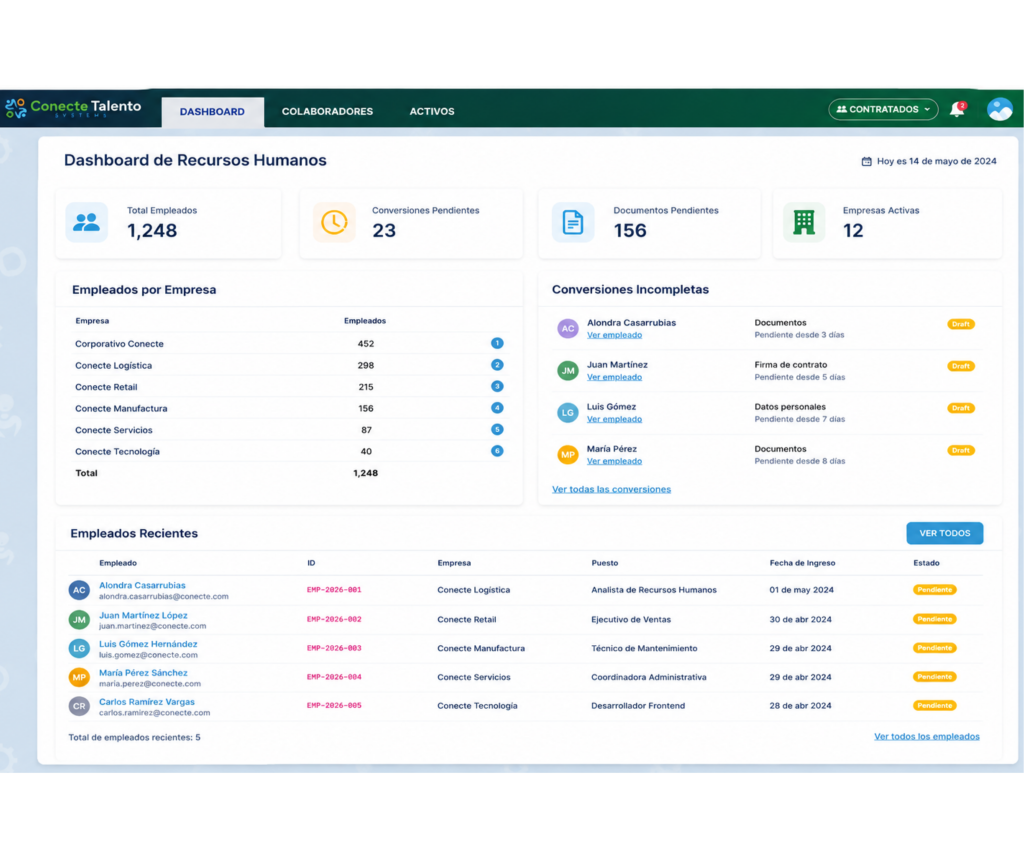Click the Fecha de Ingreso column header

click(x=802, y=563)
